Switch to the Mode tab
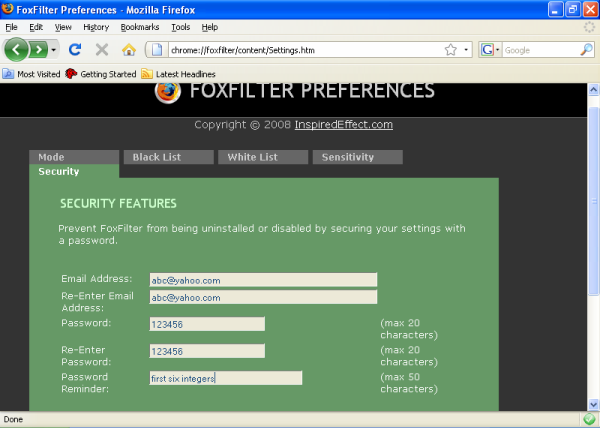This screenshot has width=600, height=428. (x=74, y=157)
